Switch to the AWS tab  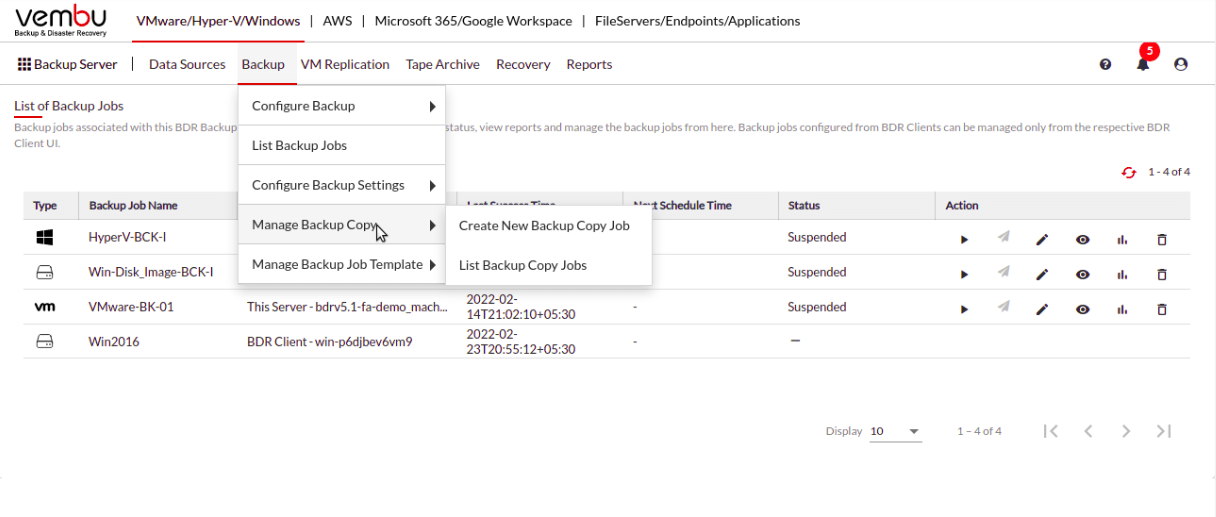[338, 21]
